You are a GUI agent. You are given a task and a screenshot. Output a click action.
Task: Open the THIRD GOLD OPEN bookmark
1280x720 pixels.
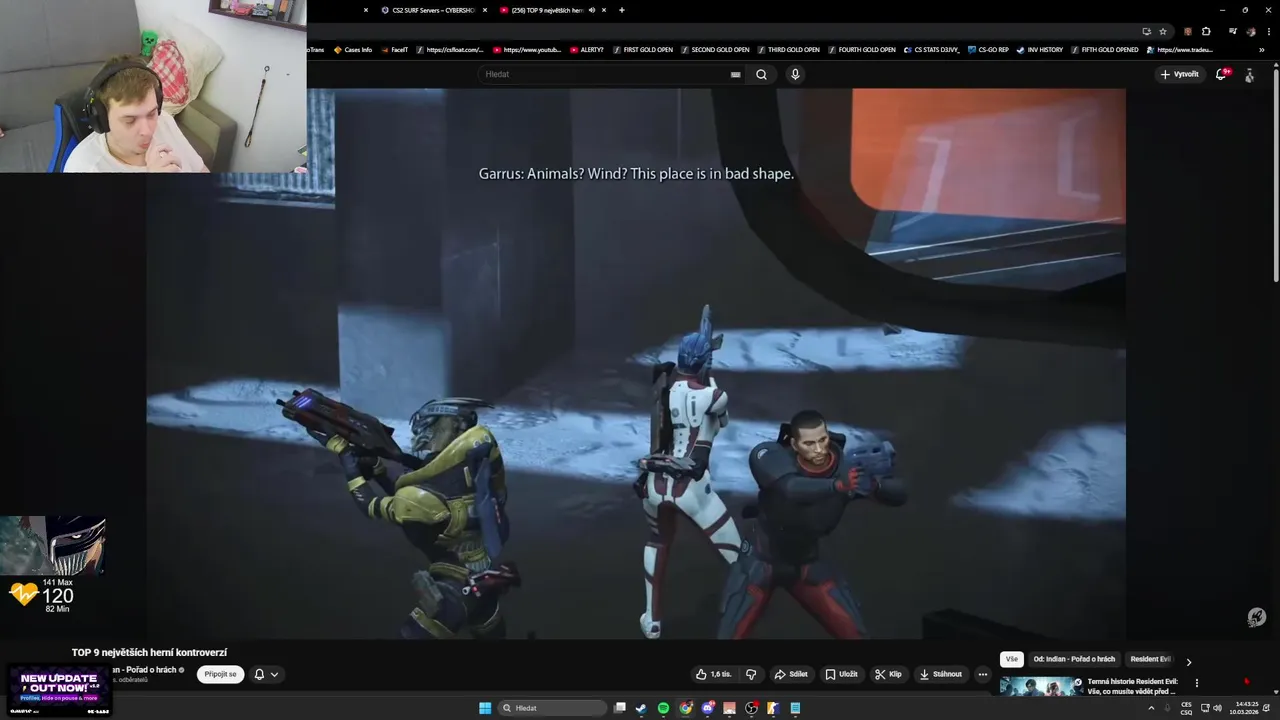coord(789,49)
